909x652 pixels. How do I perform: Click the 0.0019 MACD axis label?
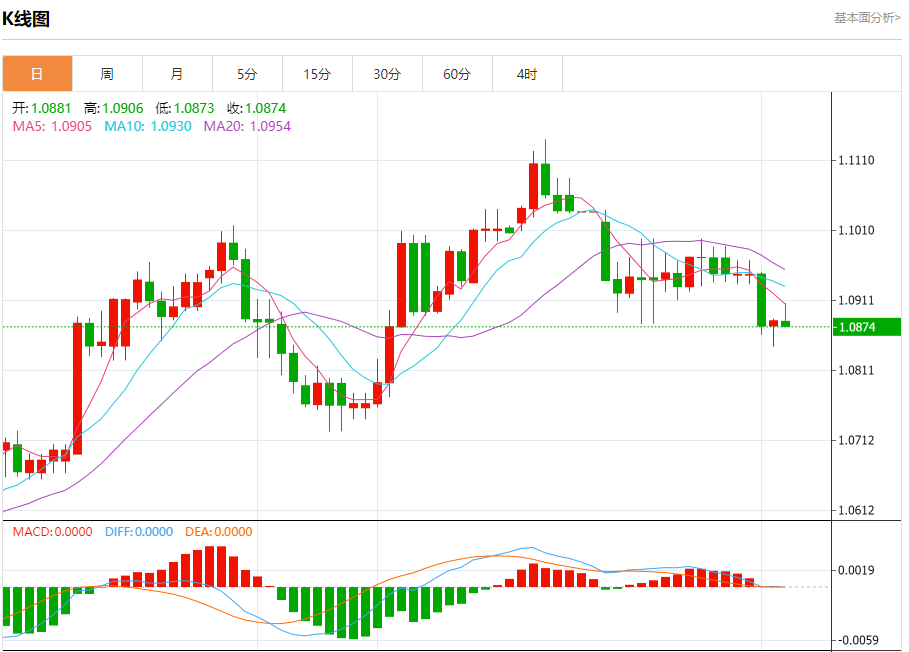tap(857, 570)
